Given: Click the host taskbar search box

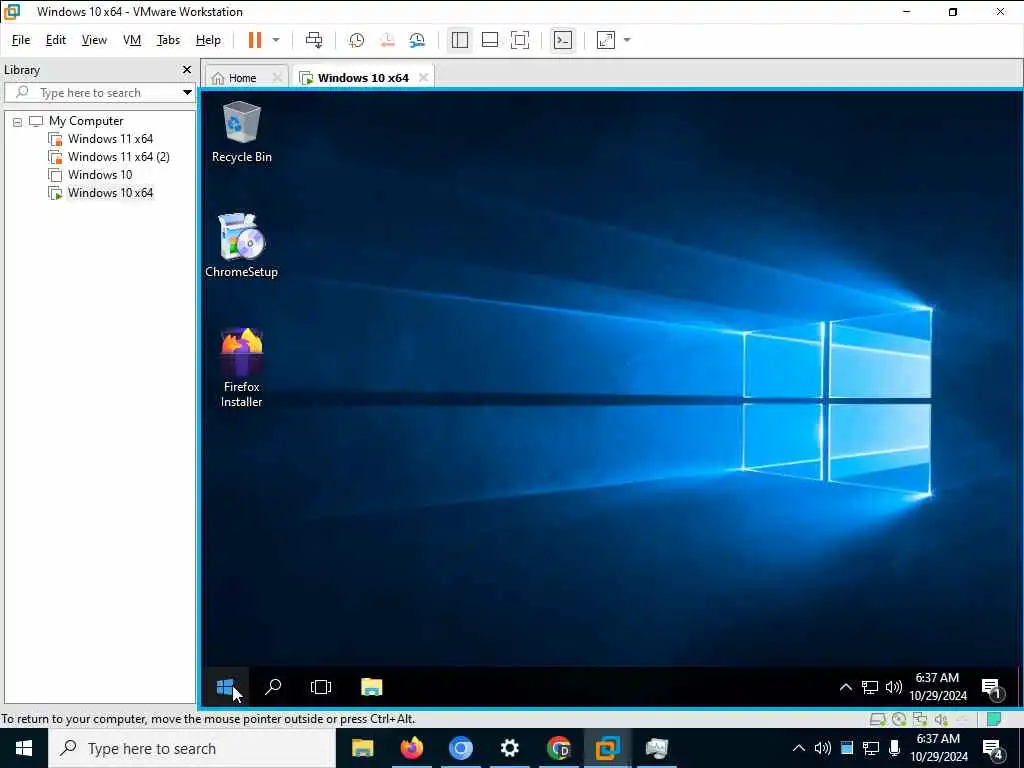Looking at the screenshot, I should point(192,748).
